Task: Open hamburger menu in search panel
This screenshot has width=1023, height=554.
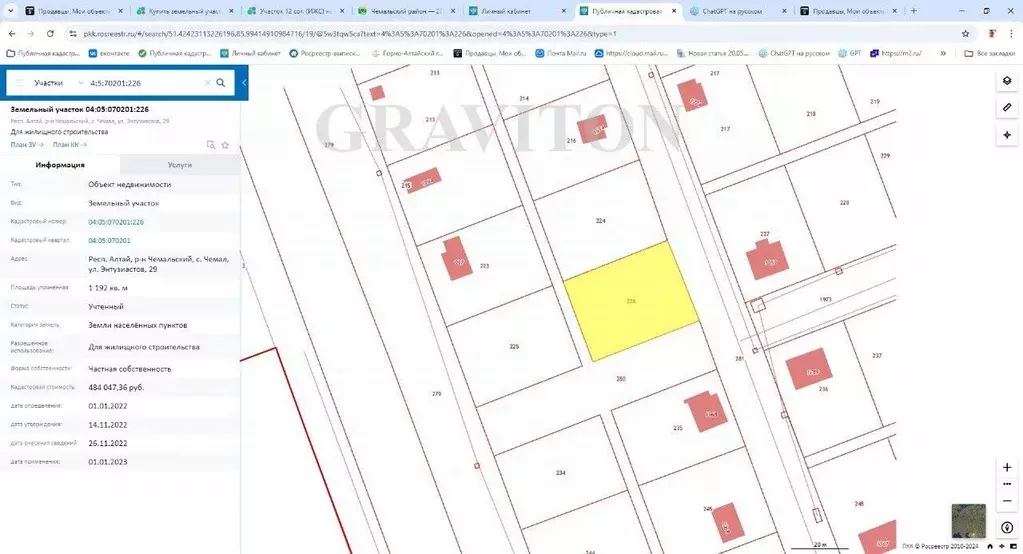Action: (x=20, y=83)
